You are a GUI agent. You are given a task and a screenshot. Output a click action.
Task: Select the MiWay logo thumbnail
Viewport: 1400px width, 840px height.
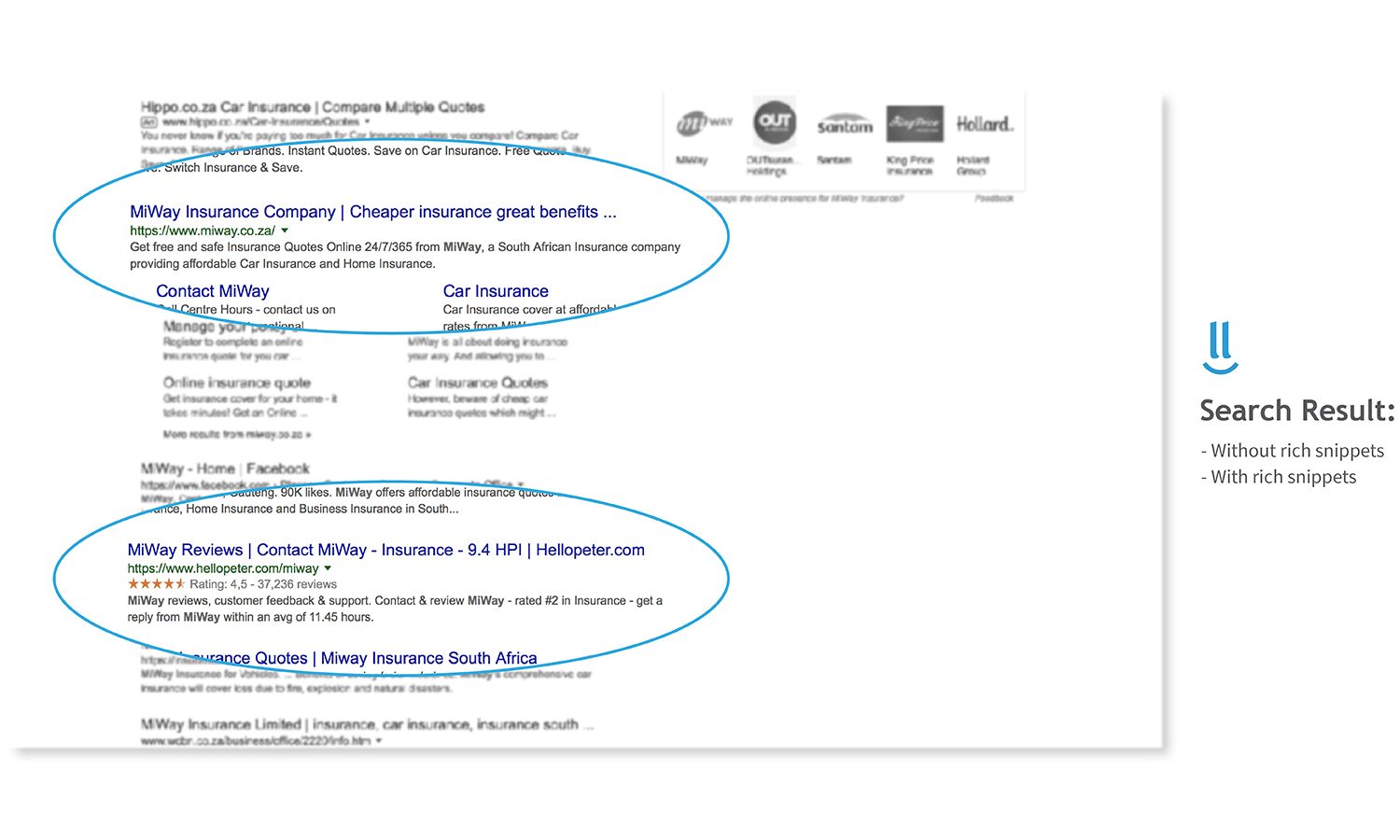[x=705, y=122]
